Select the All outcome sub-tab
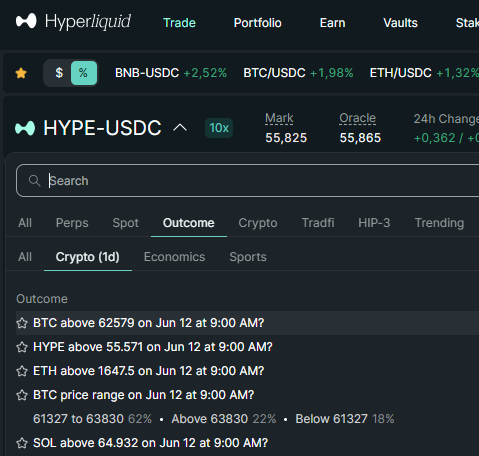Image resolution: width=479 pixels, height=456 pixels. pos(25,257)
